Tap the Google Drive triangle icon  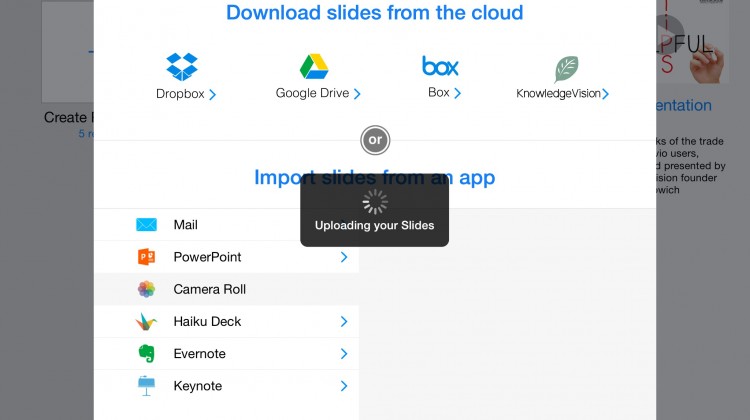[x=314, y=66]
